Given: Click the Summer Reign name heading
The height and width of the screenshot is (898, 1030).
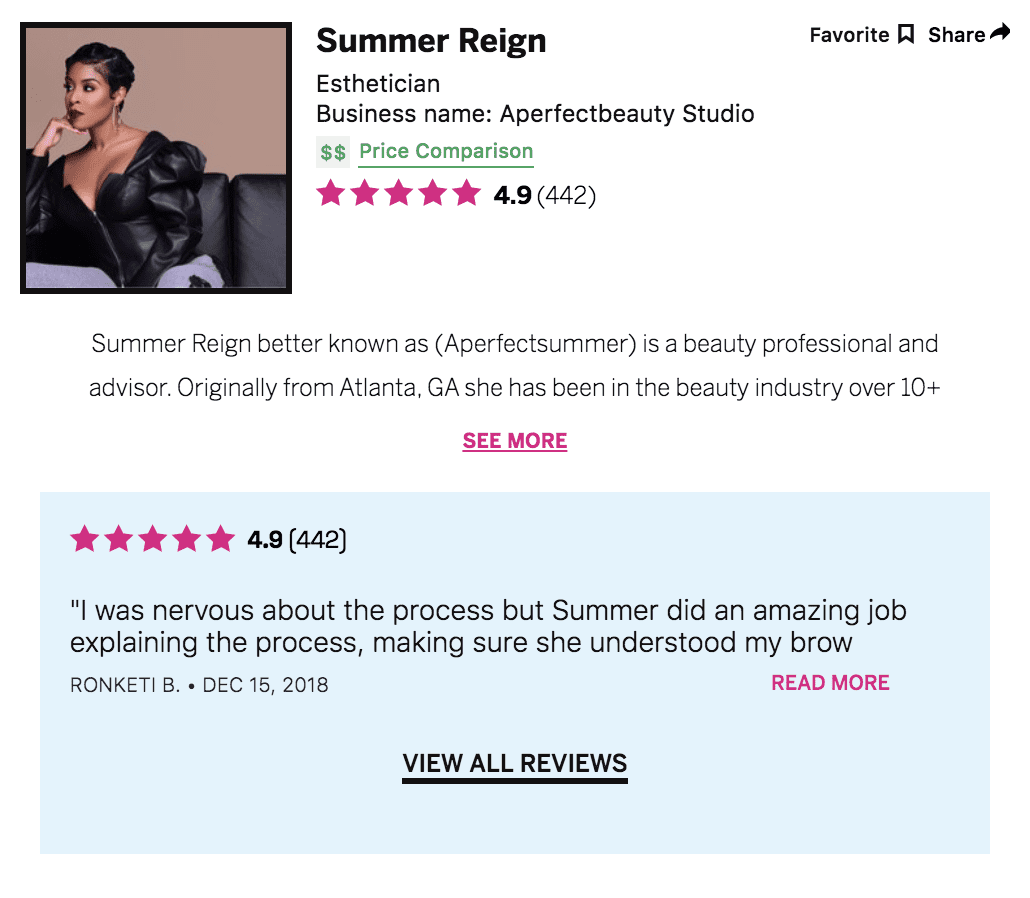Looking at the screenshot, I should [x=431, y=41].
